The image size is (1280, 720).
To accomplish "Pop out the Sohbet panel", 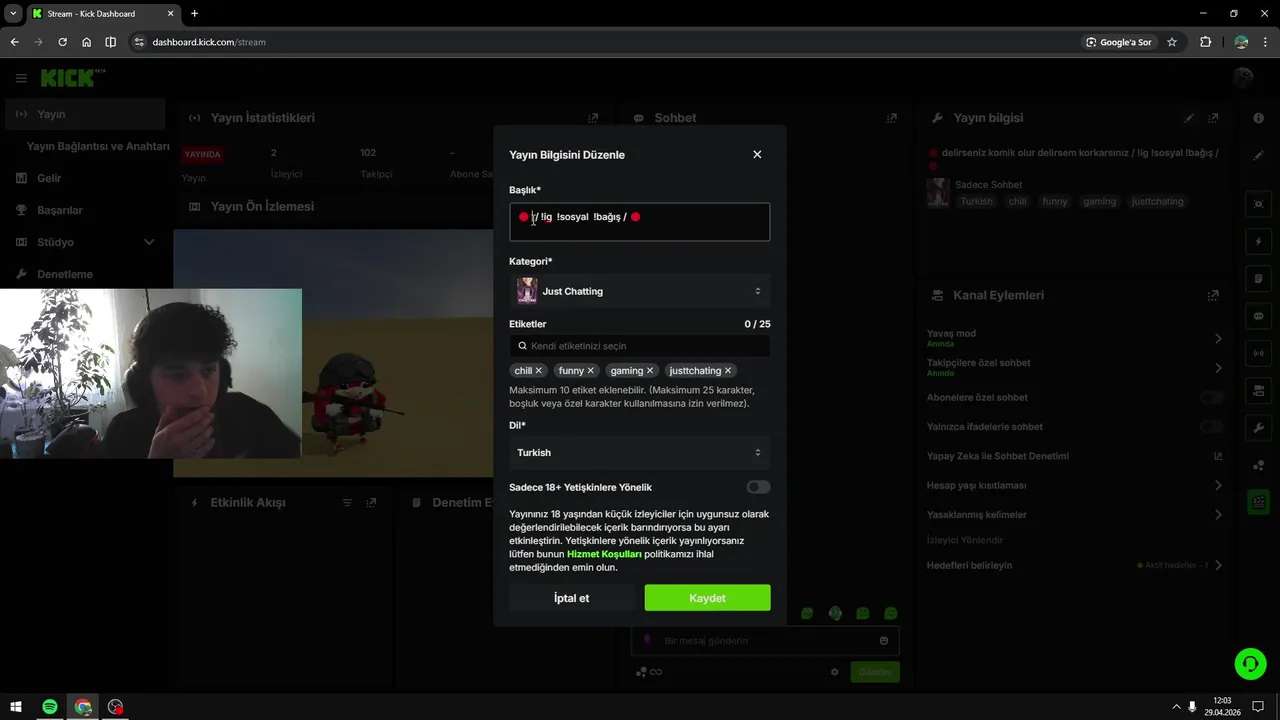I will coord(892,118).
